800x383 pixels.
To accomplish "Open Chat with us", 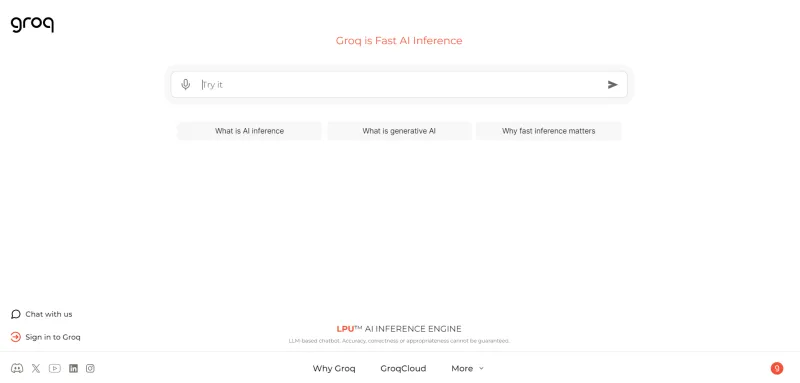I will [x=42, y=314].
